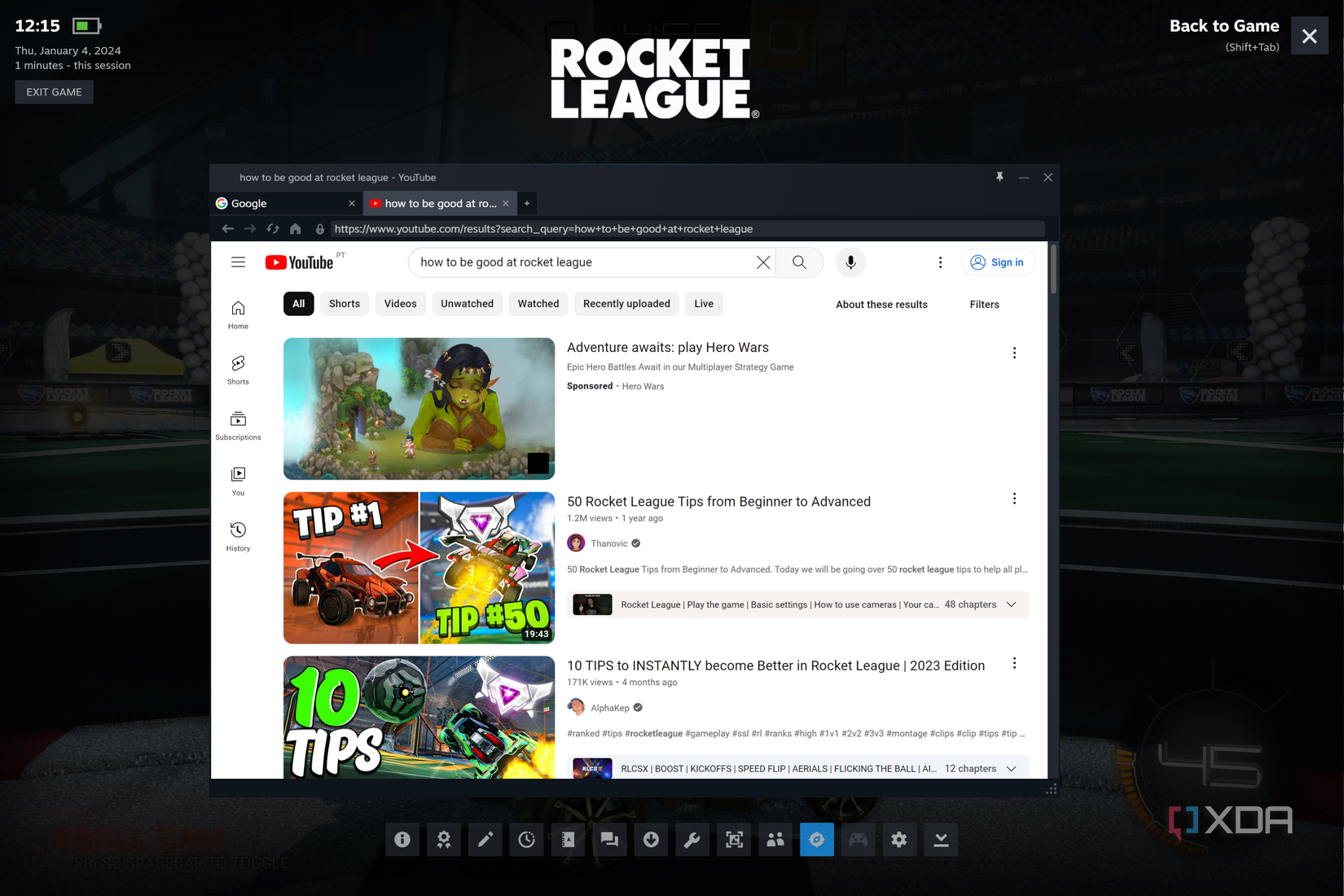Select the notes pencil icon in the overlay

[485, 839]
